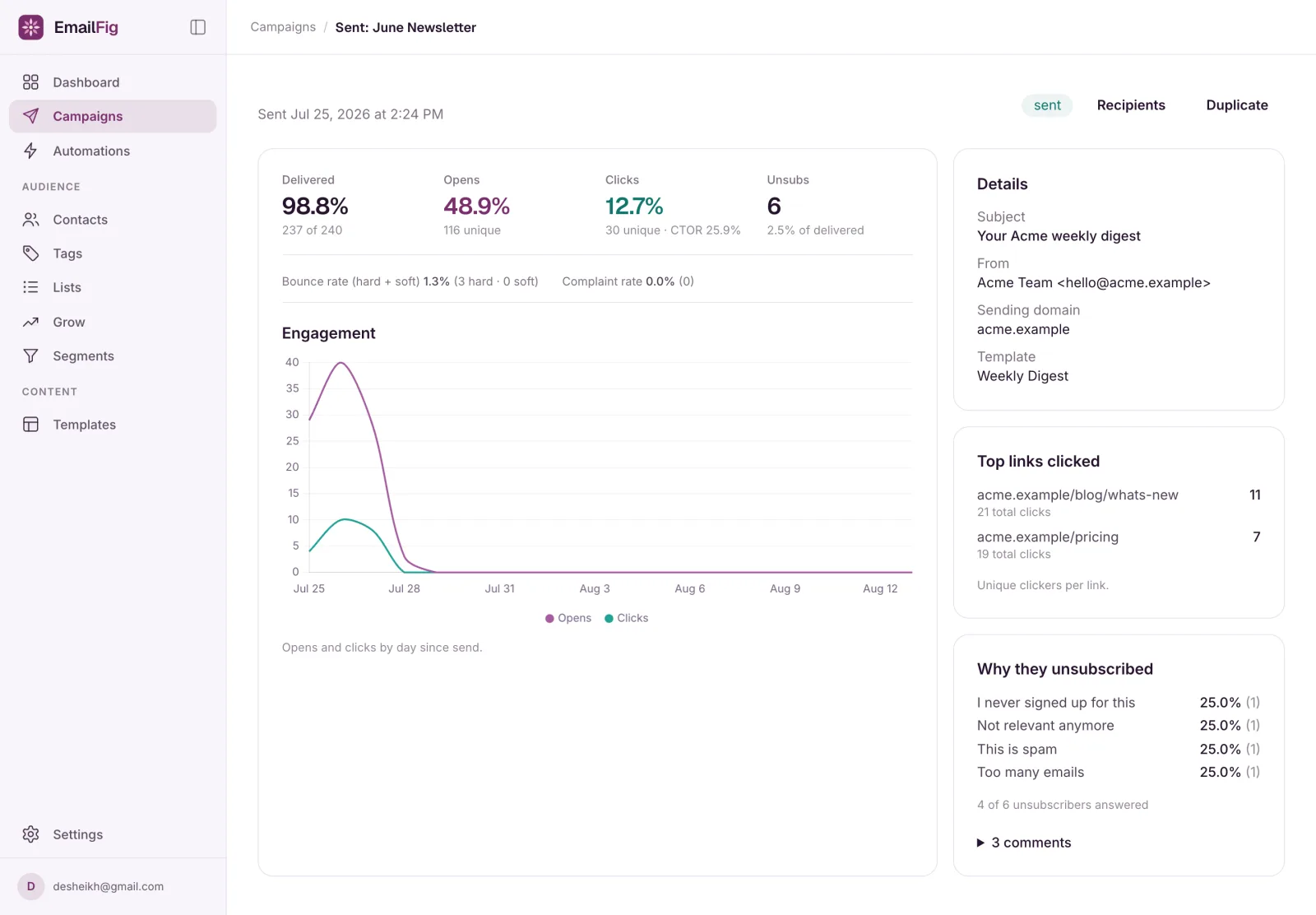The height and width of the screenshot is (915, 1316).
Task: Click the desheikh@gmail.com account email
Action: tap(109, 886)
